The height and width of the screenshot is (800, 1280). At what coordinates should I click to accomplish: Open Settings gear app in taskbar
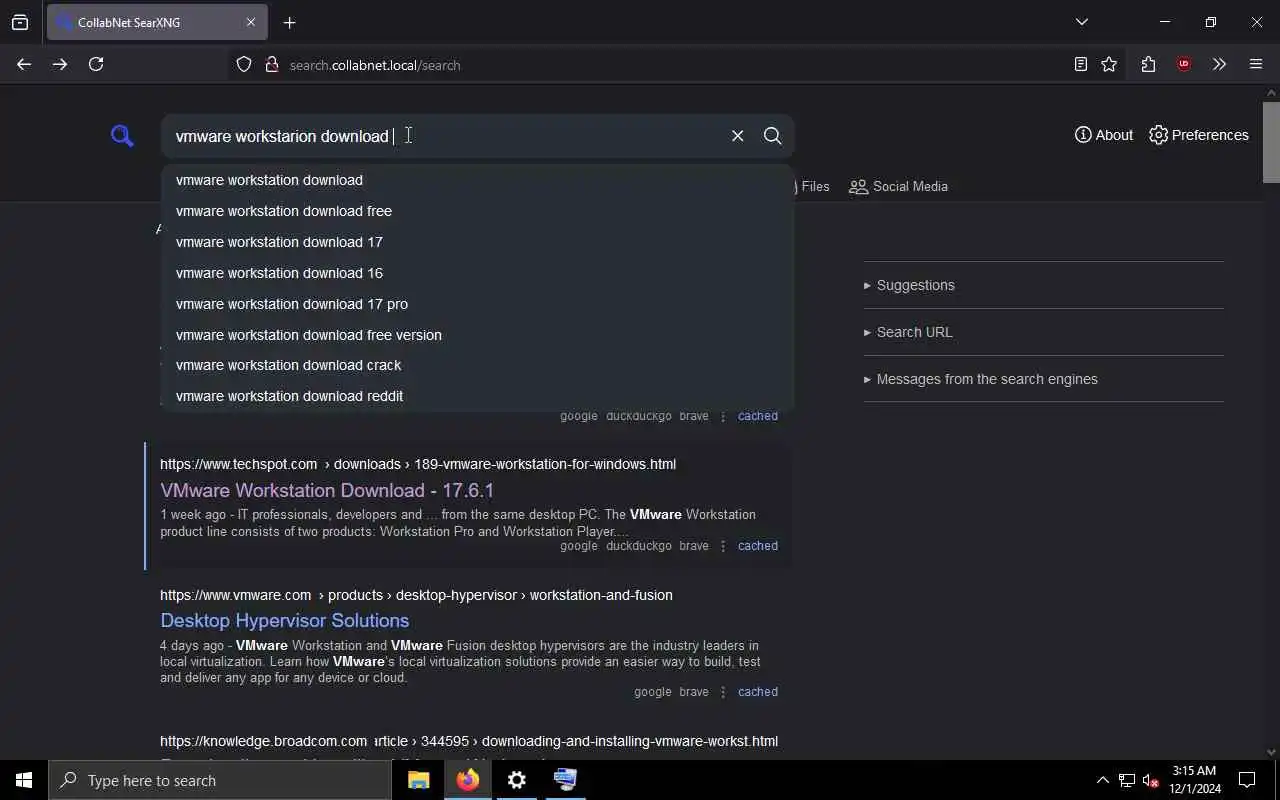[x=517, y=780]
